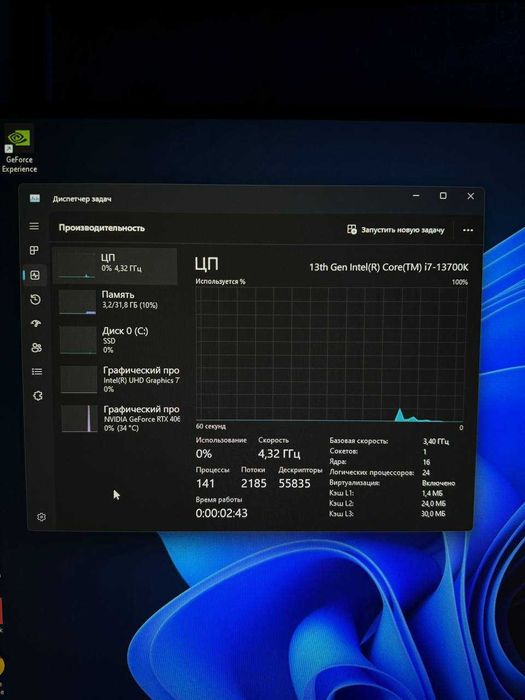
Task: Select the Intel UHD Graphics GPU entry
Action: [x=120, y=379]
